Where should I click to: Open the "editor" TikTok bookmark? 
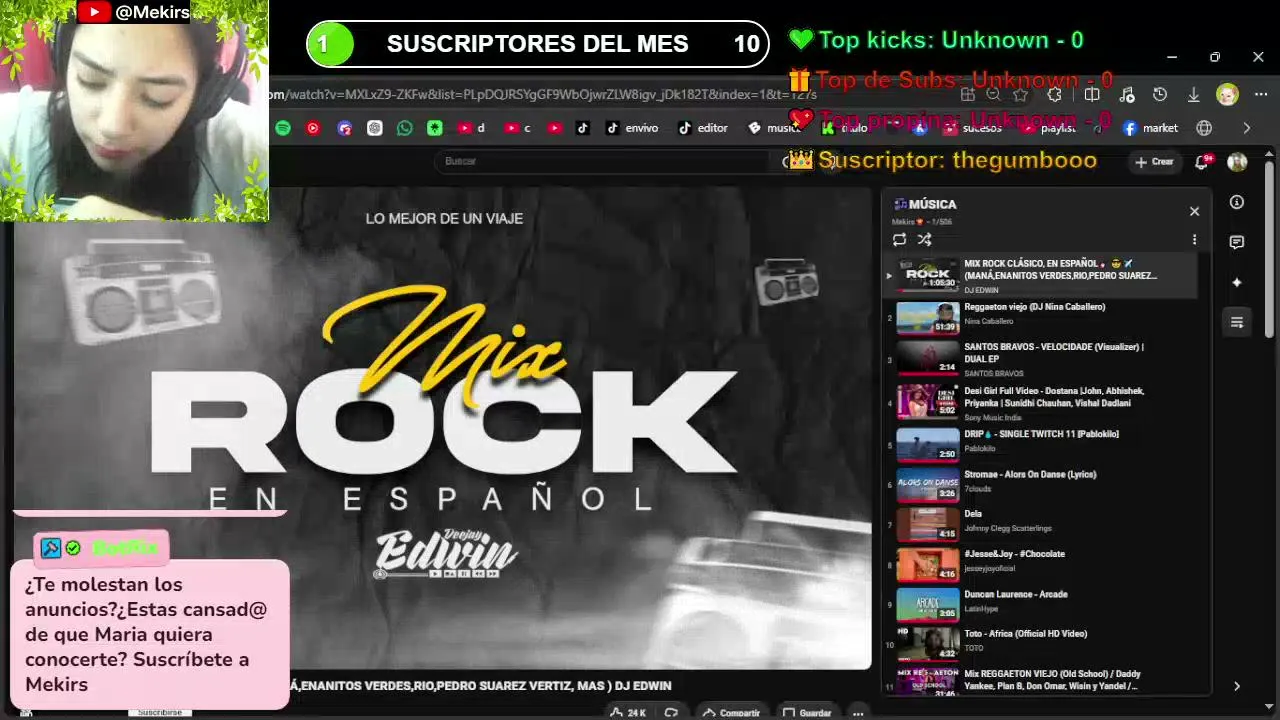(x=703, y=128)
